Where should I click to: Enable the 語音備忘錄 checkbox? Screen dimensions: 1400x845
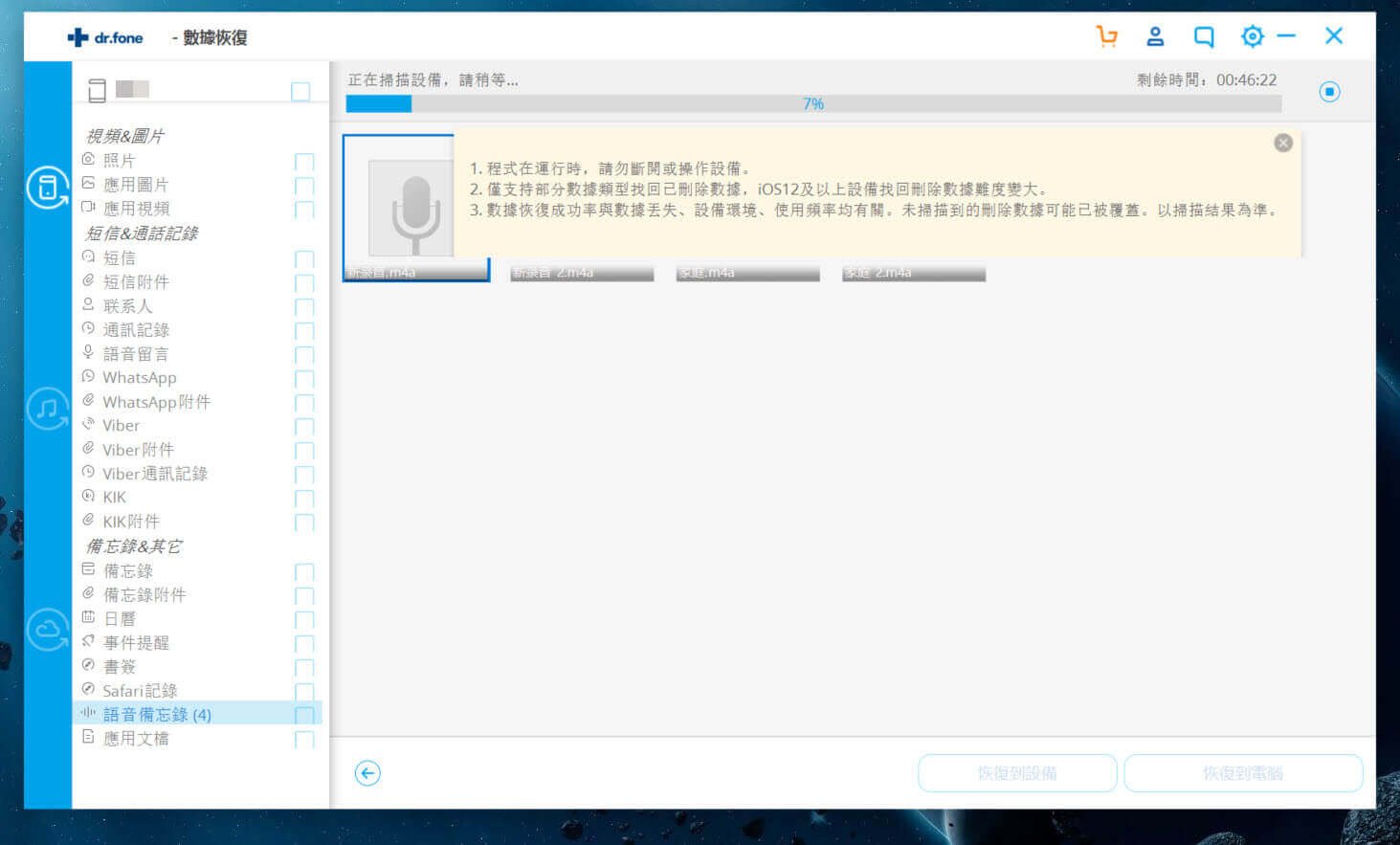[304, 715]
